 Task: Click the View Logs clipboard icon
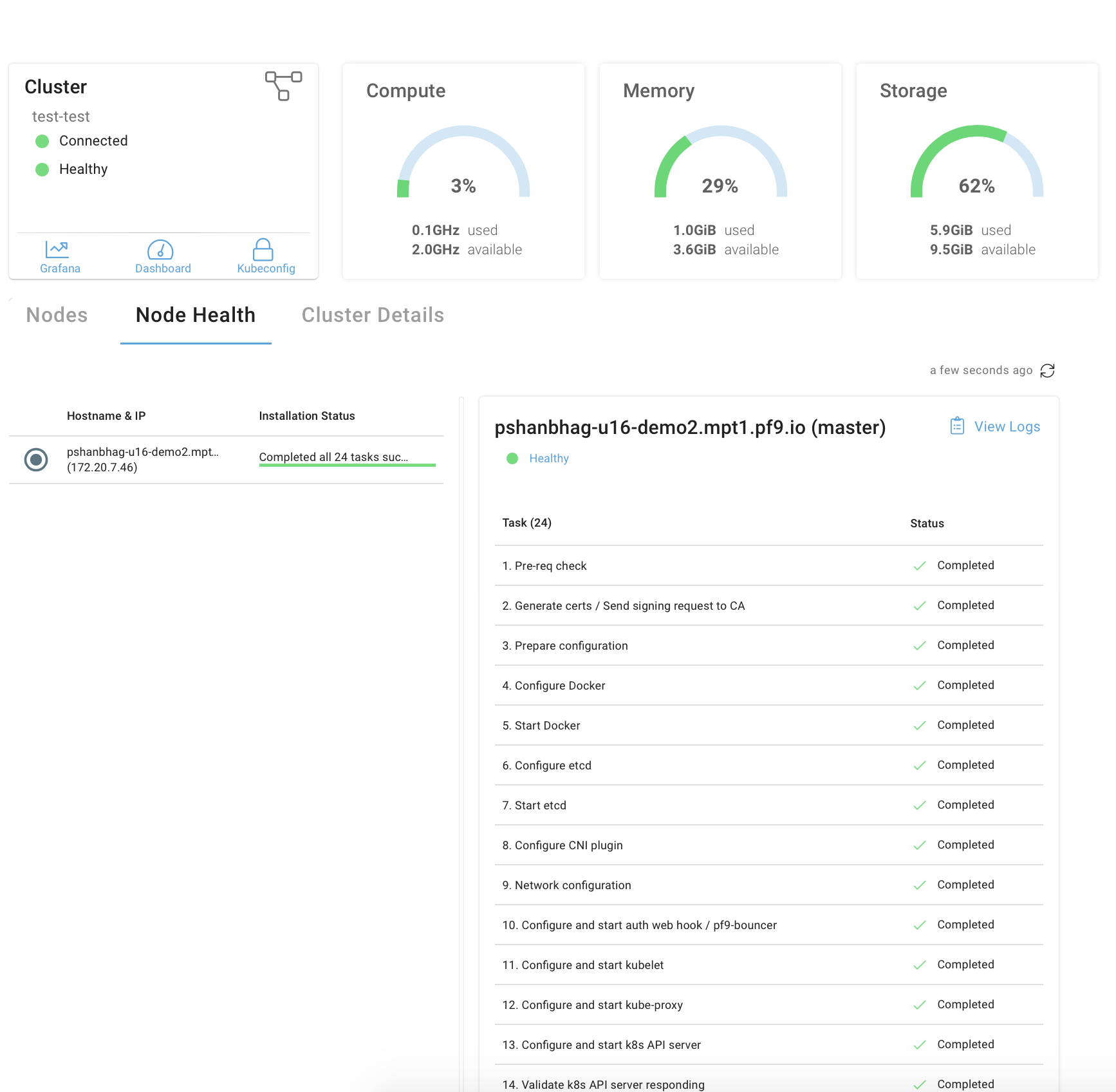coord(957,426)
